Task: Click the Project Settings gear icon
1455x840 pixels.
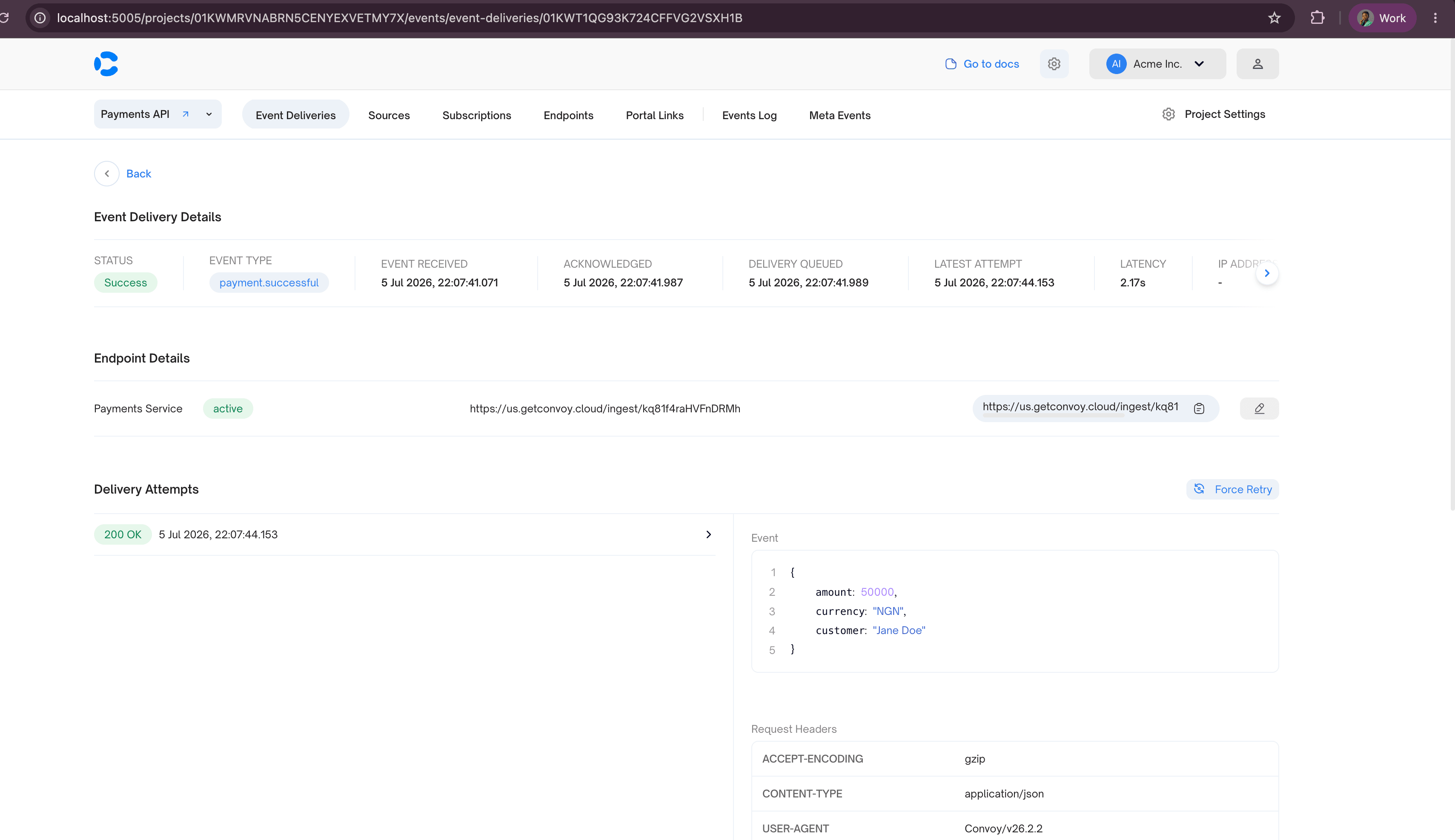Action: (1168, 114)
